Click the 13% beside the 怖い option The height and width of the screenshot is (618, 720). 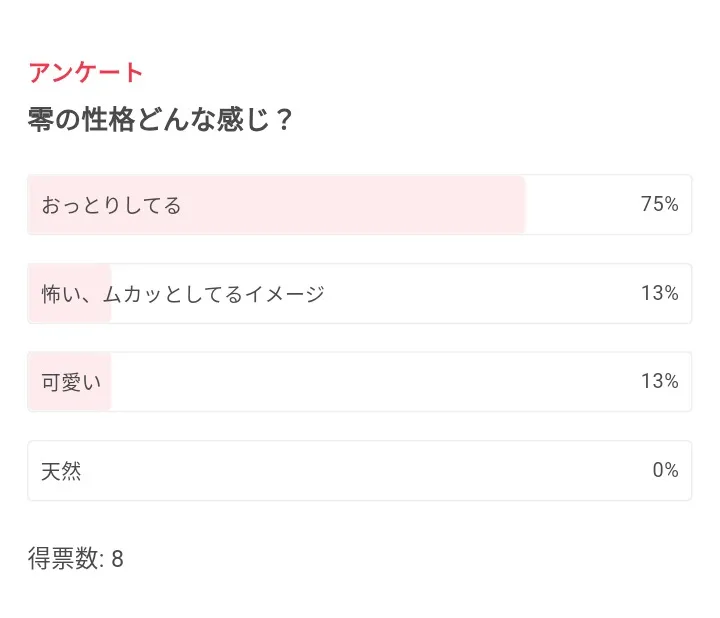pos(659,293)
